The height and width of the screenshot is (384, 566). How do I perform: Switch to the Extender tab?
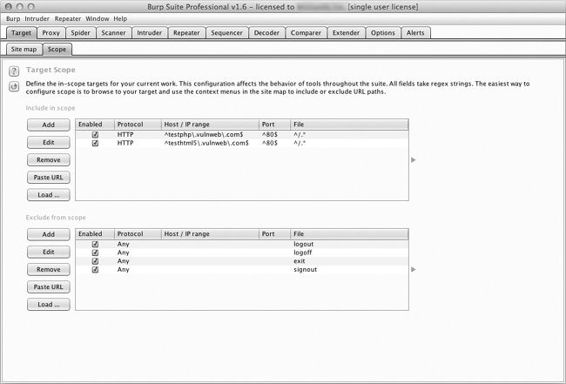tap(346, 33)
